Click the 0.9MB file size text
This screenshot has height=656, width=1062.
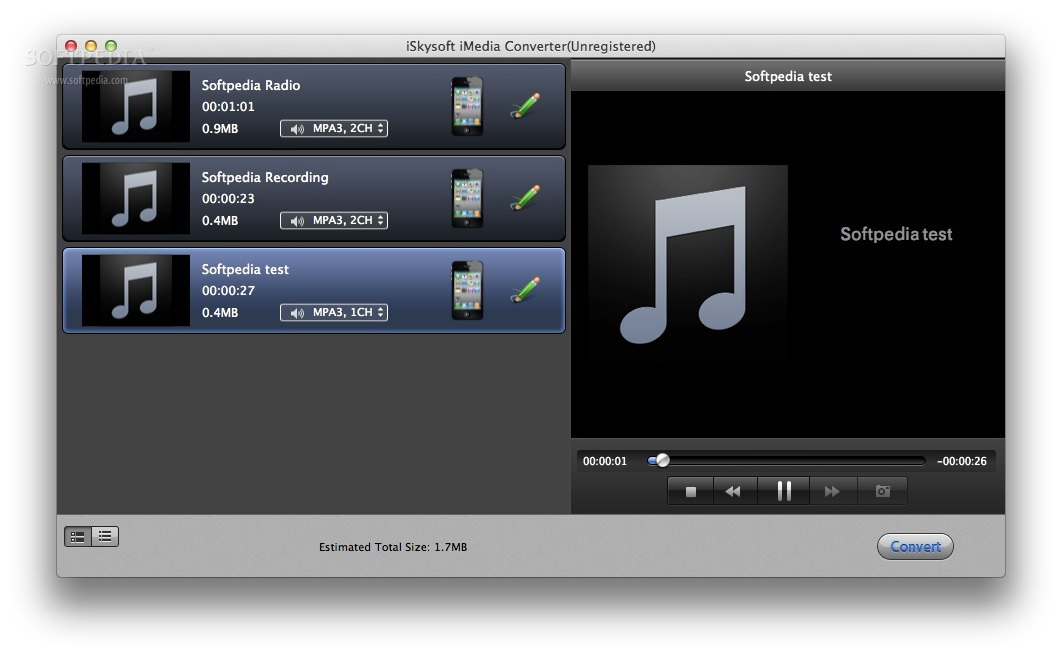(x=220, y=129)
